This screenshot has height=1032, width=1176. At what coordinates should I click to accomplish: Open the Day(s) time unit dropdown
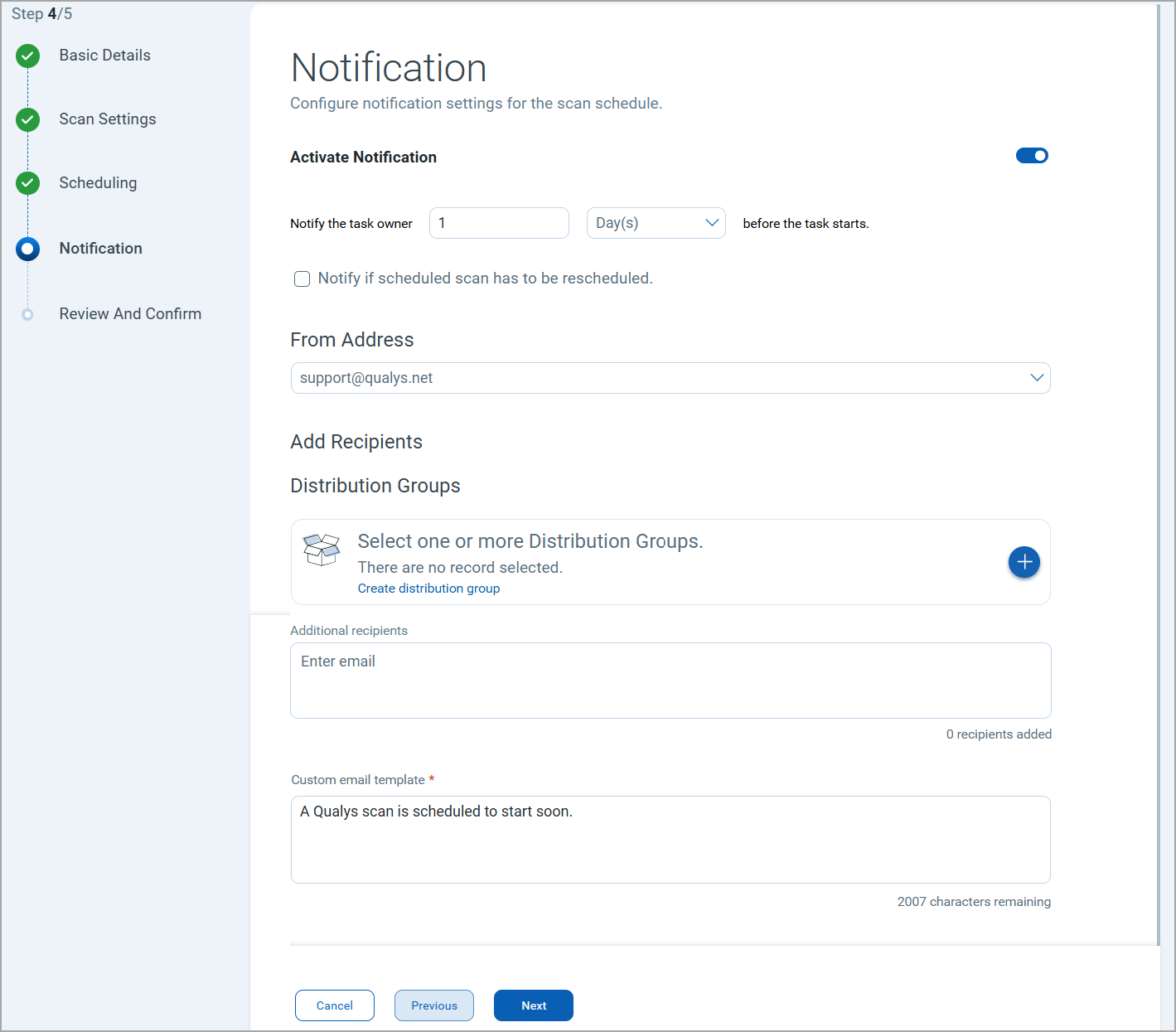pos(656,222)
